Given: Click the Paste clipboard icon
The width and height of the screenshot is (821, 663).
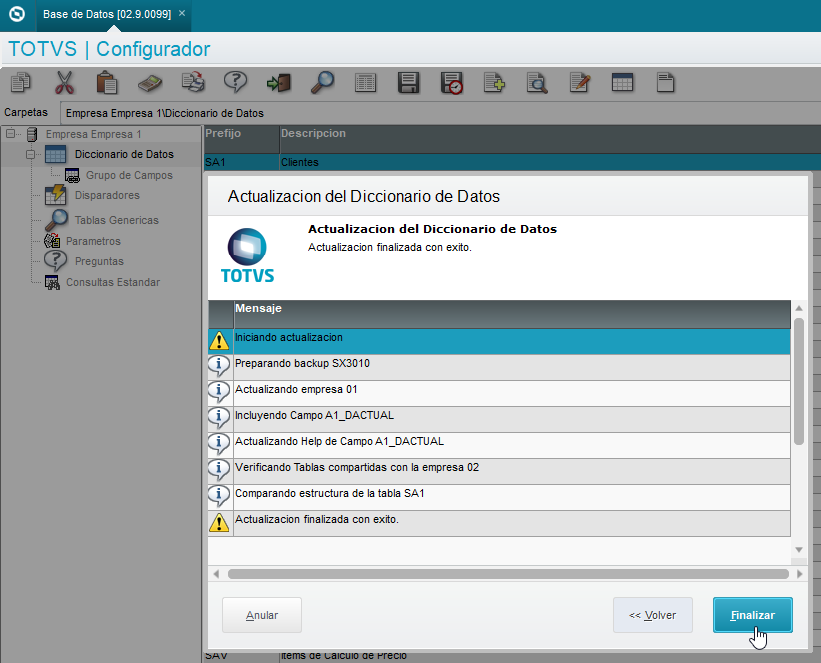Looking at the screenshot, I should coord(107,83).
